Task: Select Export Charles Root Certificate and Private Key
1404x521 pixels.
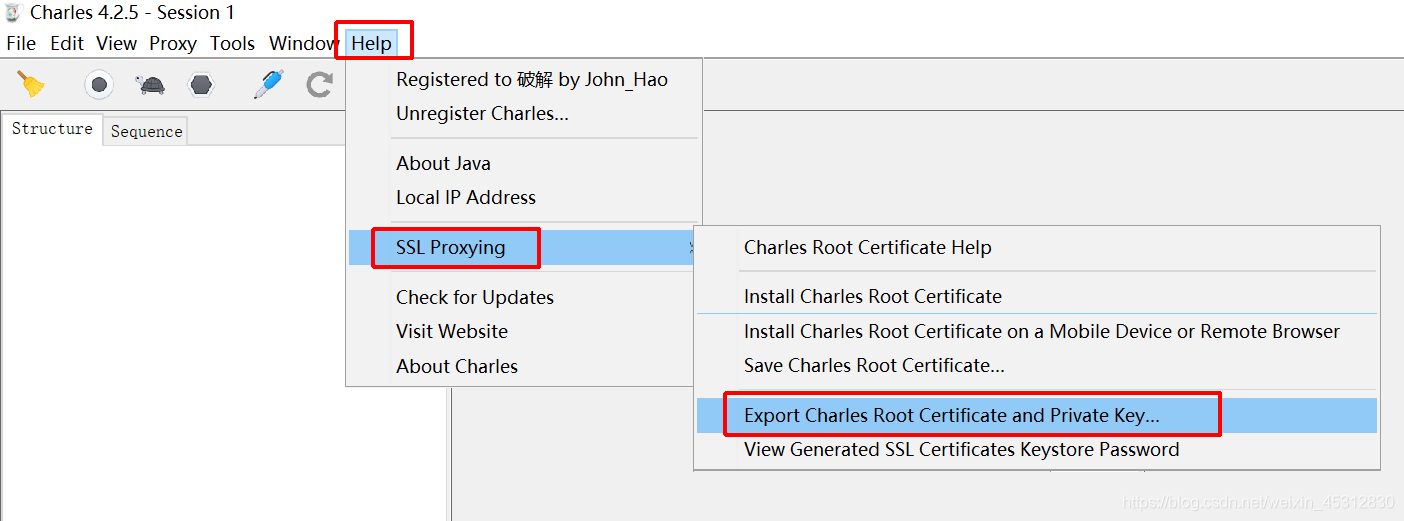Action: pyautogui.click(x=1037, y=415)
